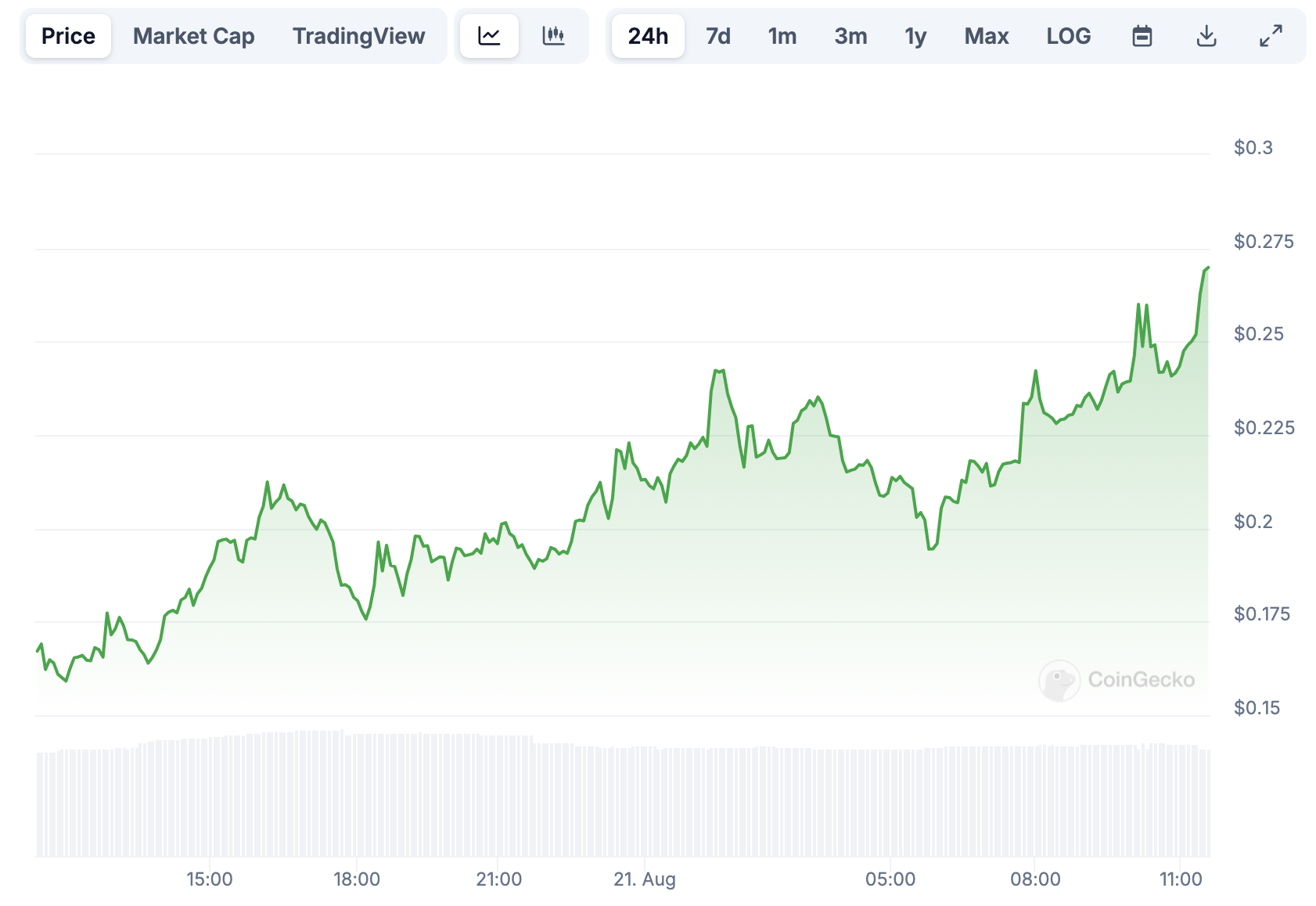The image size is (1316, 906).
Task: Click the 15:00 time axis label
Action: (210, 879)
